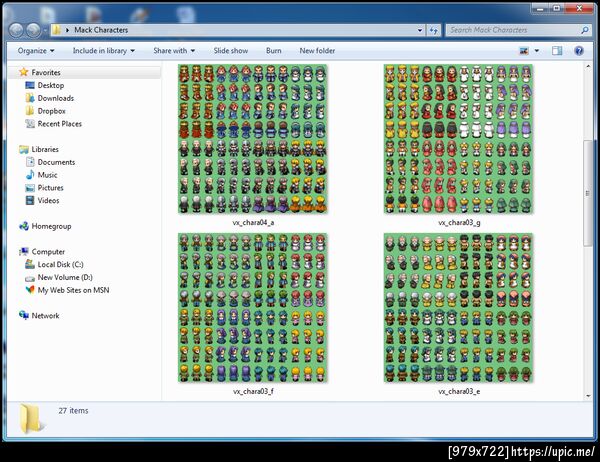Open Downloads in Favorites

tap(56, 98)
